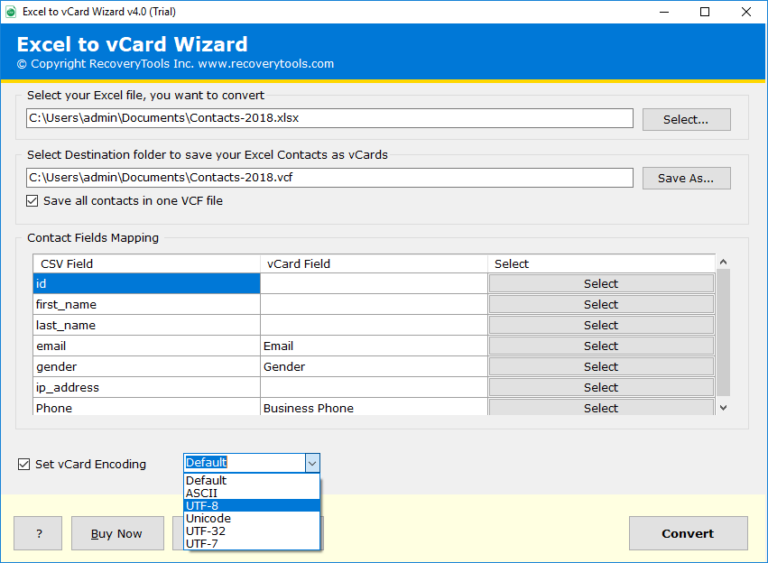Click the CSV Field column header
This screenshot has height=563, width=768.
click(146, 264)
